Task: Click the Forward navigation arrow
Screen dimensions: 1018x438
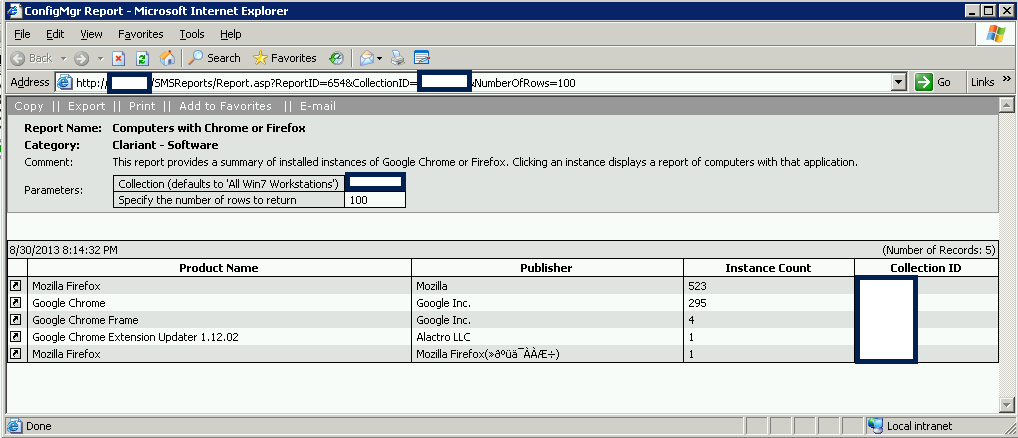Action: (81, 58)
